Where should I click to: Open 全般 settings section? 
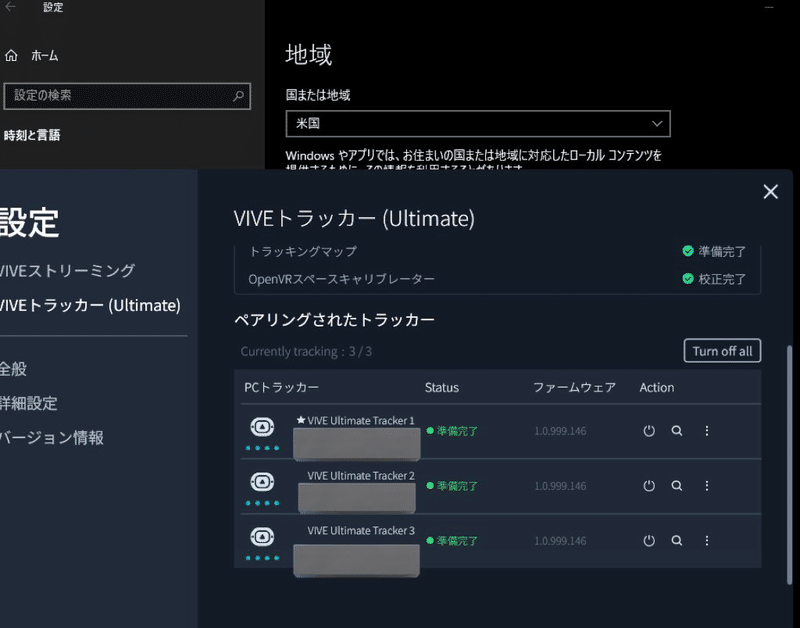[13, 369]
